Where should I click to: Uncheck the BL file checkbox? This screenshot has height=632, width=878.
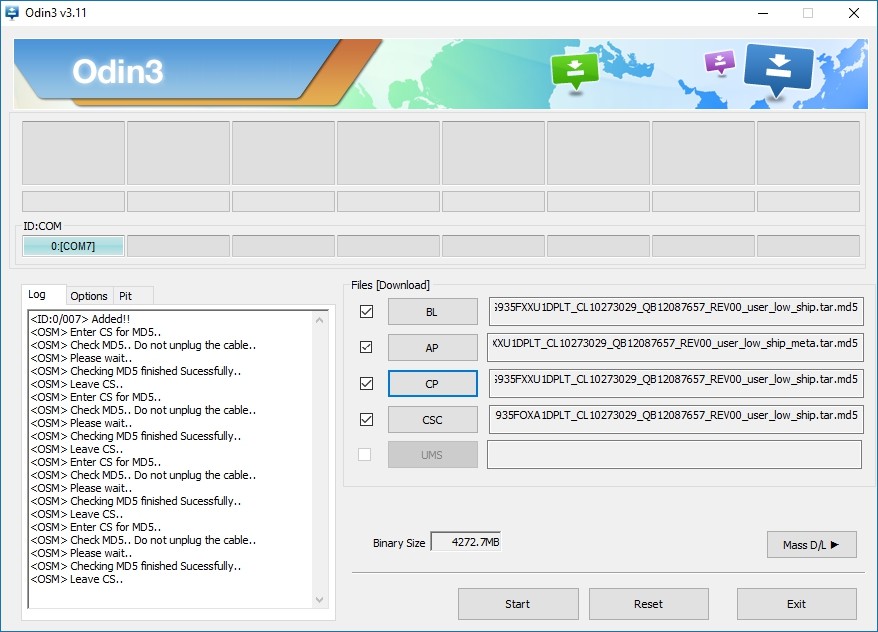(x=366, y=312)
